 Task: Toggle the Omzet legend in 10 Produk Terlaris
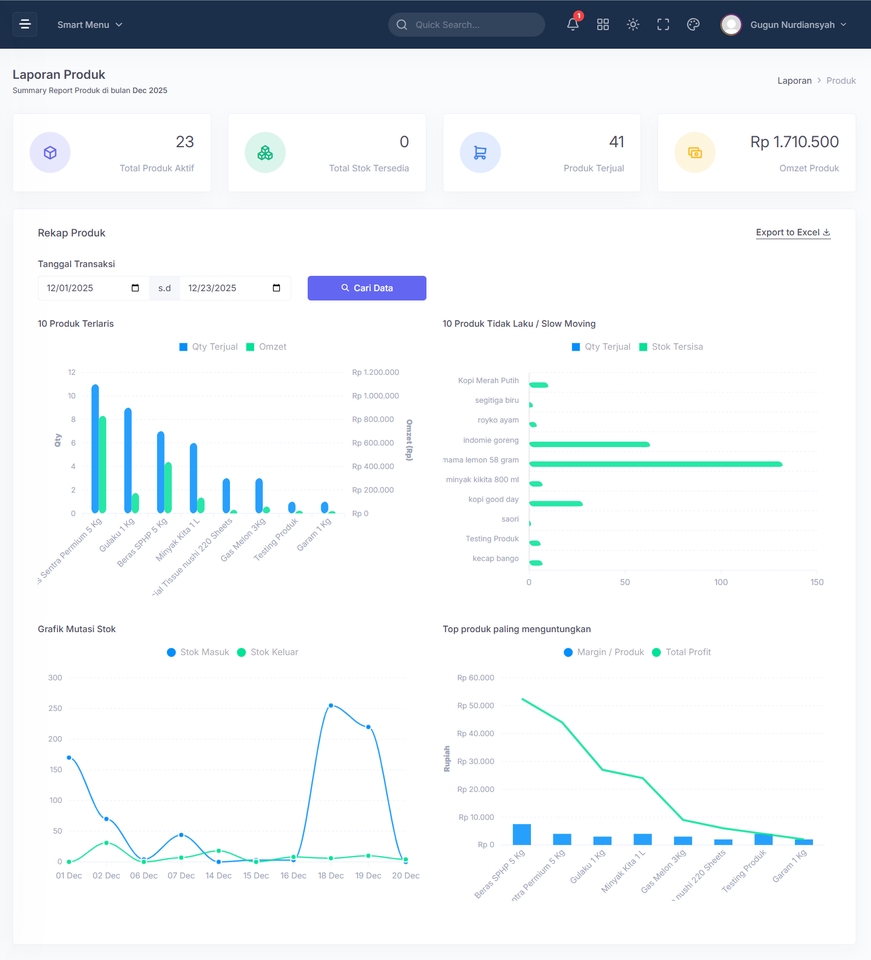coord(266,347)
